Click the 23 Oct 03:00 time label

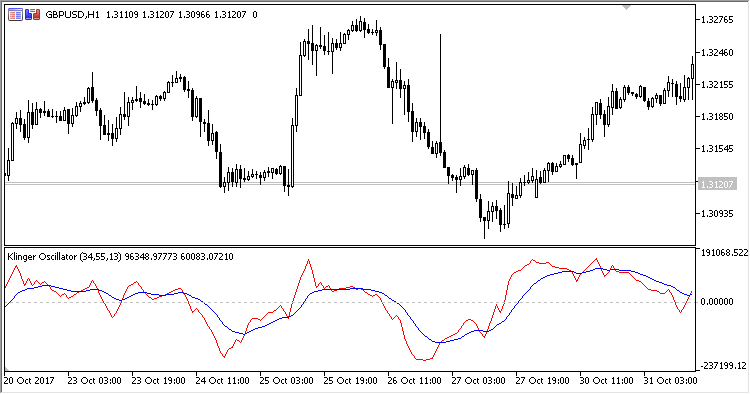(x=94, y=381)
